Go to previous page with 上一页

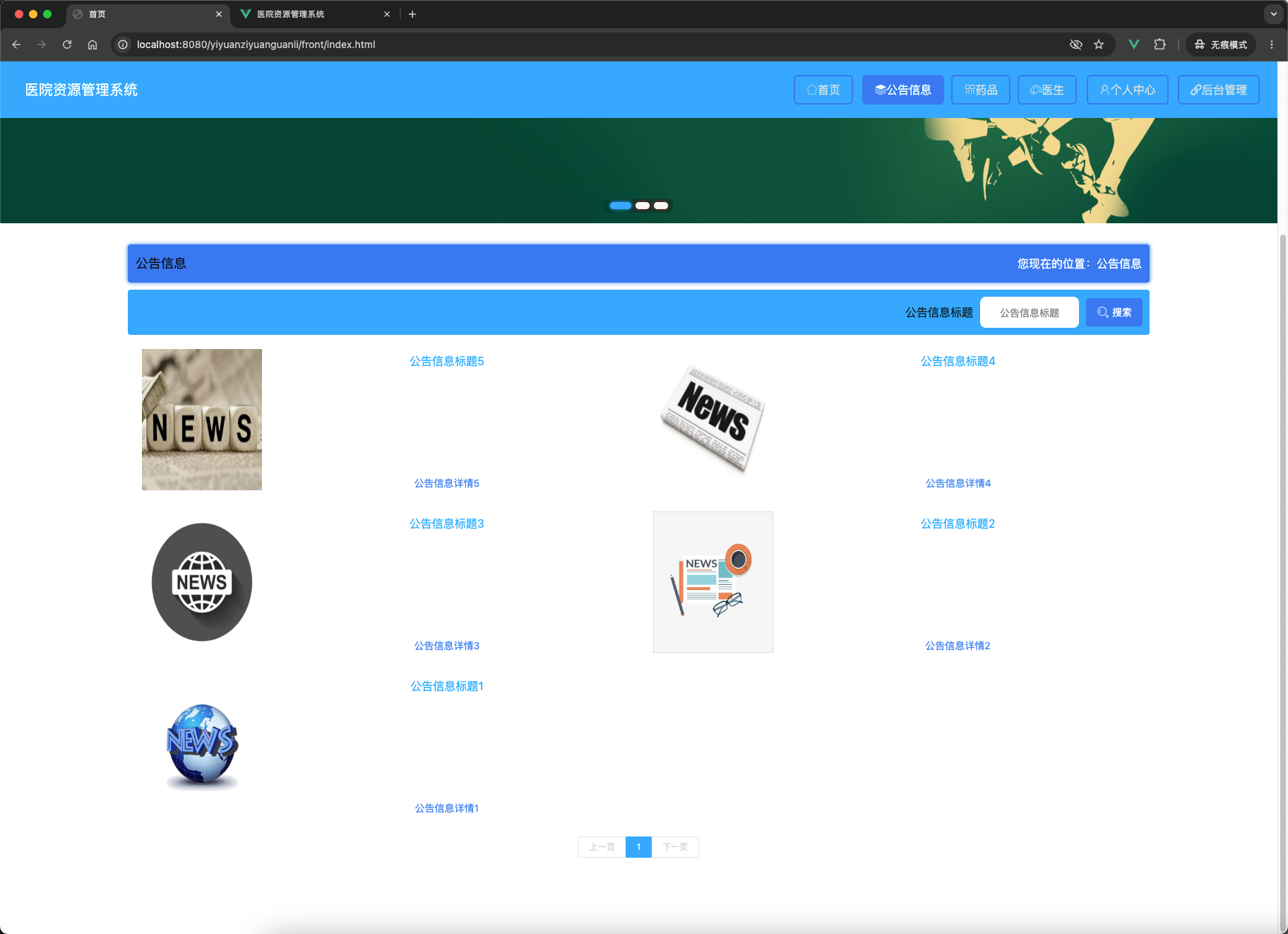(602, 847)
